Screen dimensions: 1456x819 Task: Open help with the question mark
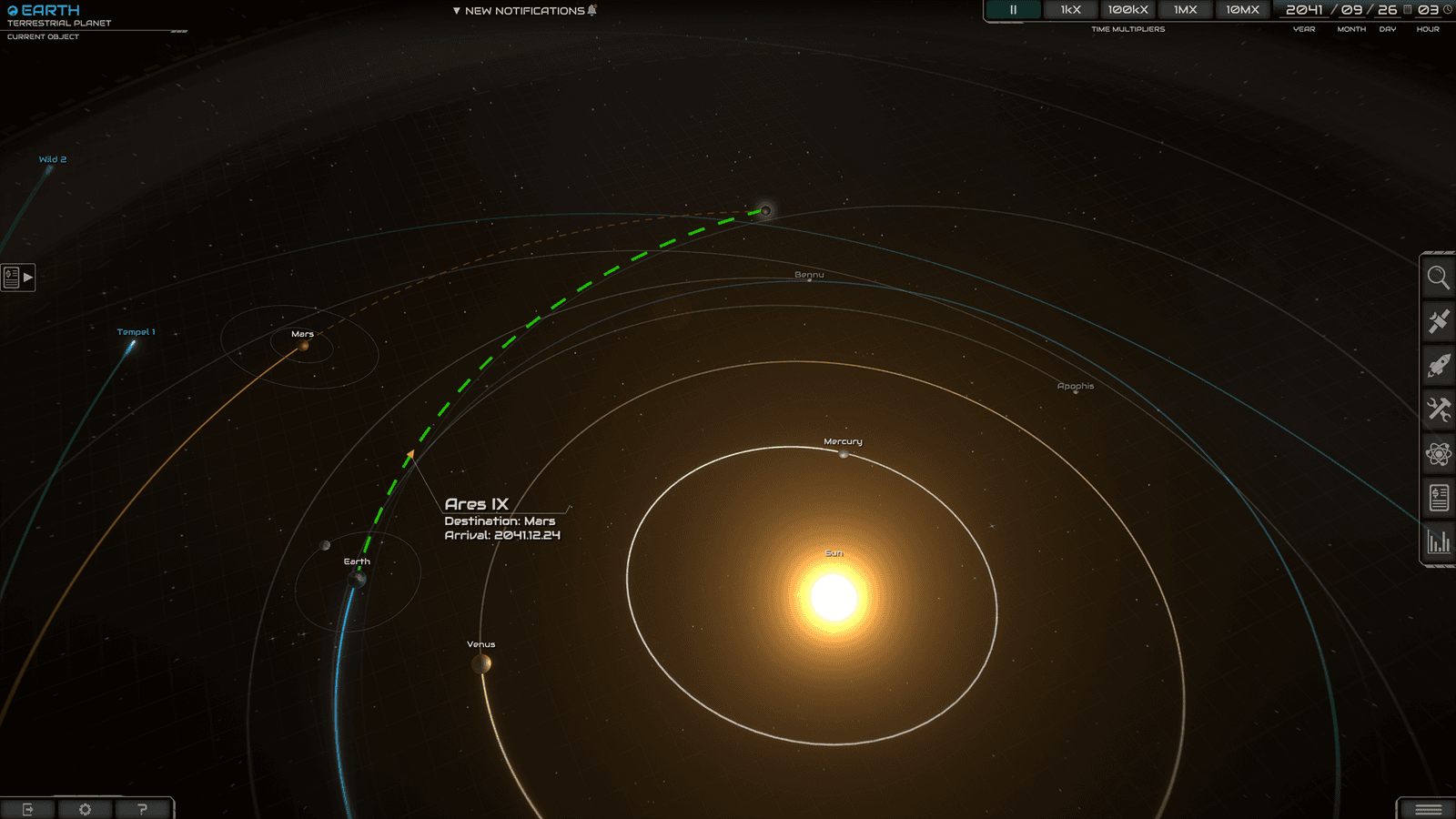[142, 809]
